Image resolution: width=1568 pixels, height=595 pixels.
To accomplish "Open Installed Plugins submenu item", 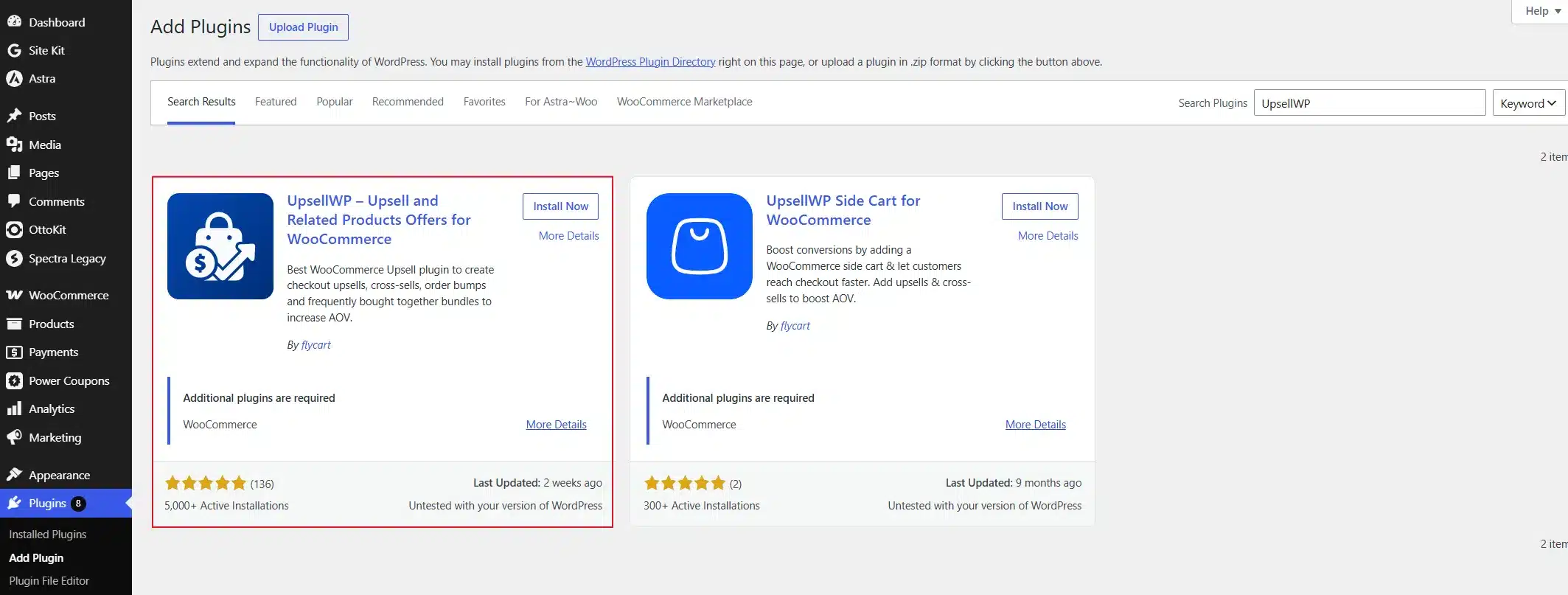I will (x=48, y=535).
